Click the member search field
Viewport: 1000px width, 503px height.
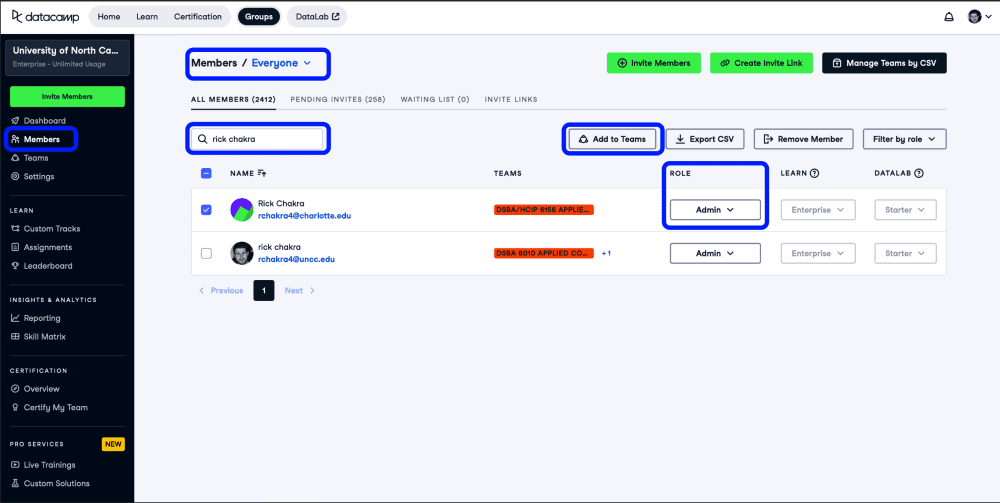tap(263, 139)
